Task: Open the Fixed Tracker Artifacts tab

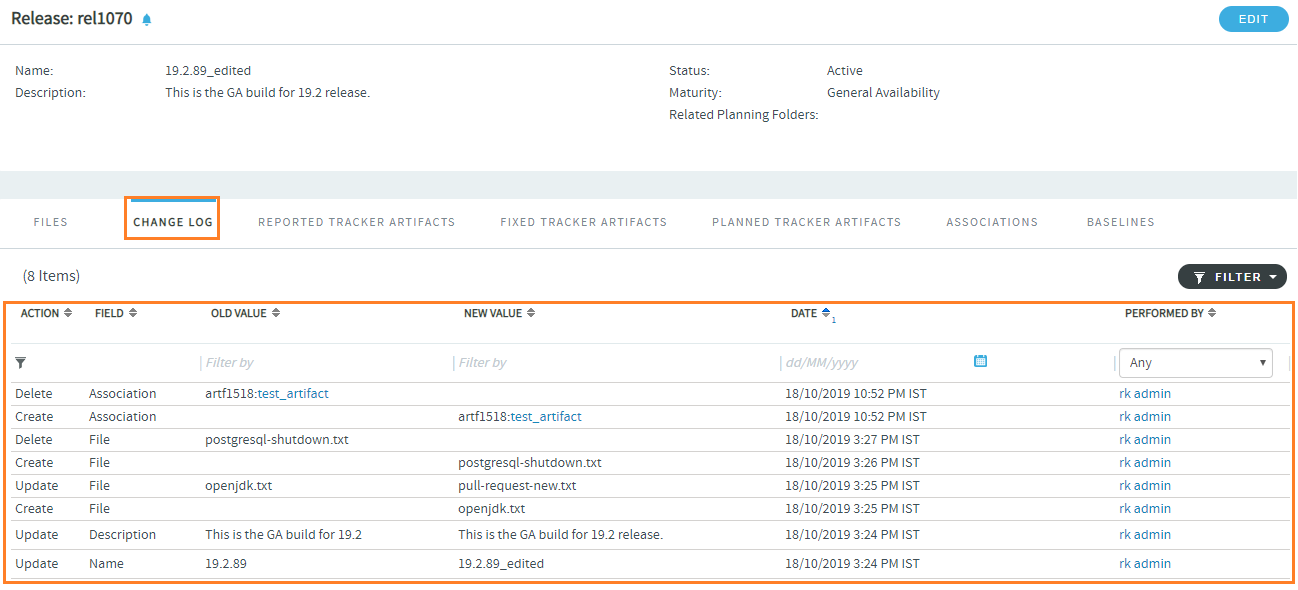Action: pos(583,222)
